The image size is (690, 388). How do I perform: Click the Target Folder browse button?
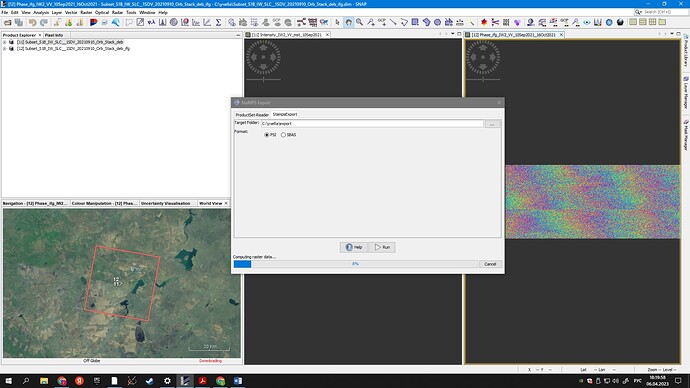point(492,124)
